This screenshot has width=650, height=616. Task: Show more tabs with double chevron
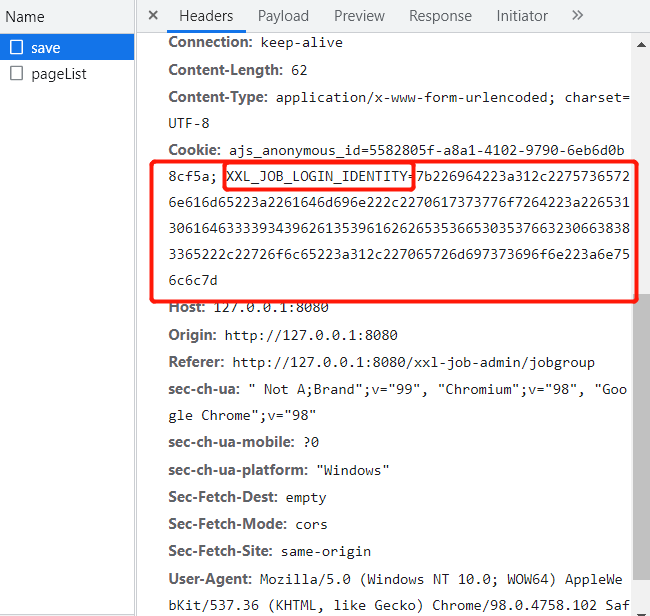tap(577, 16)
